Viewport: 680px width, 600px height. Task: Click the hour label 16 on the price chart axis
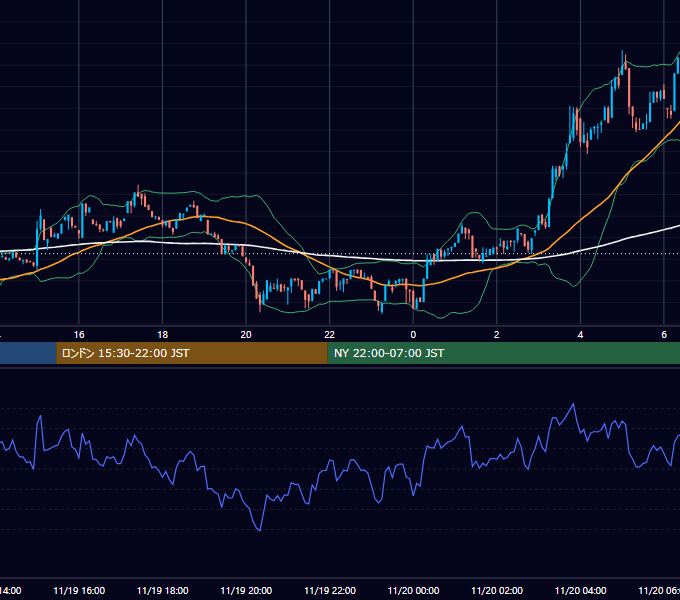click(79, 334)
